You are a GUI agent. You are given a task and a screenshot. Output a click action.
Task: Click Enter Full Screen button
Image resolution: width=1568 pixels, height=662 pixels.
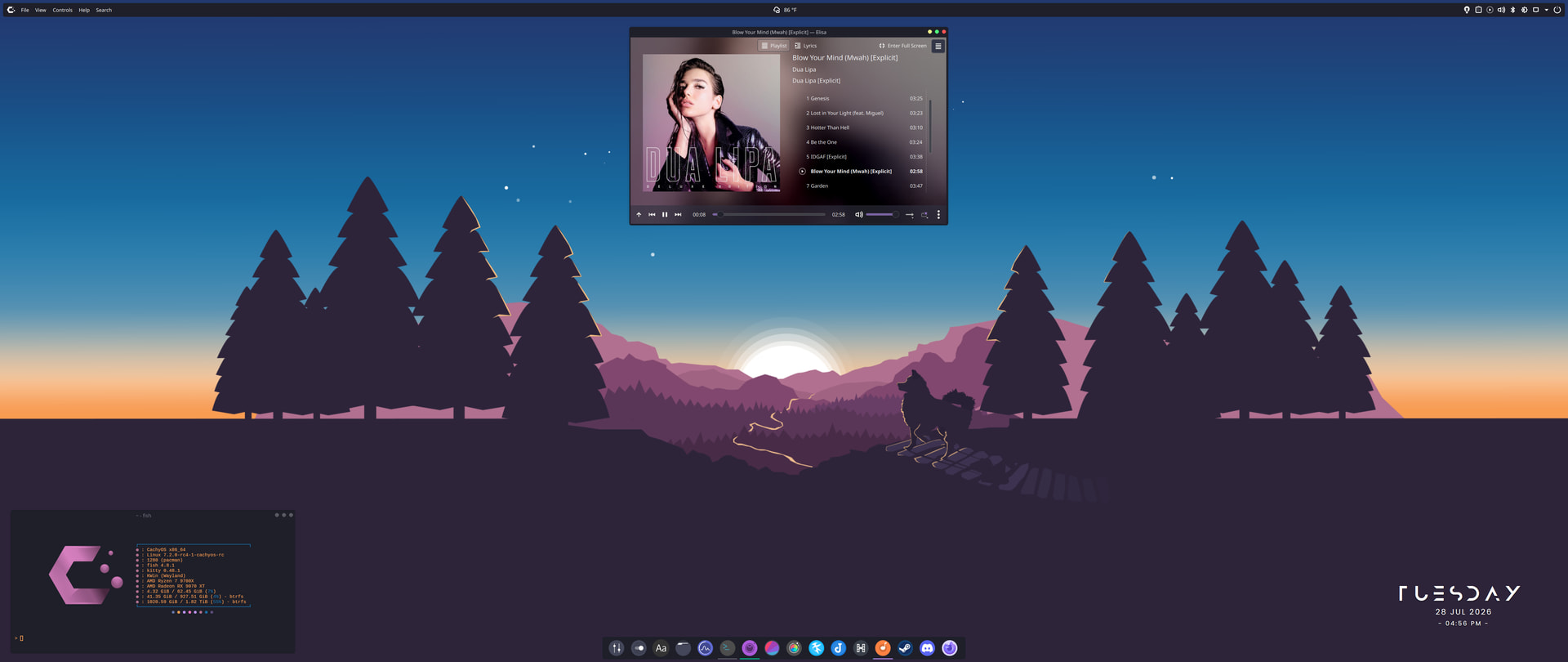[902, 46]
